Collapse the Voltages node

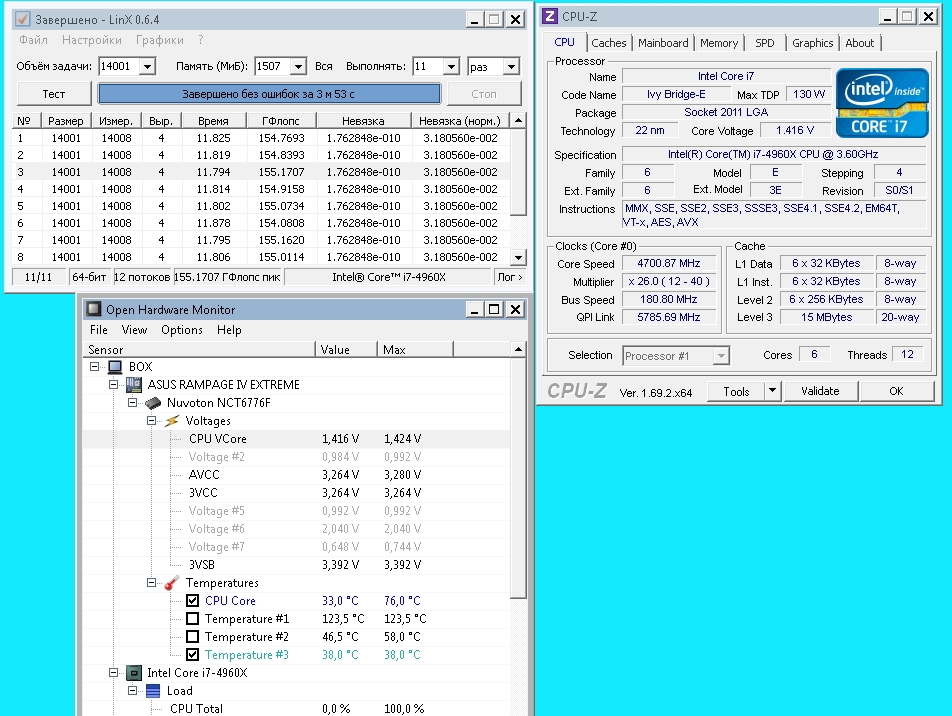pos(151,420)
